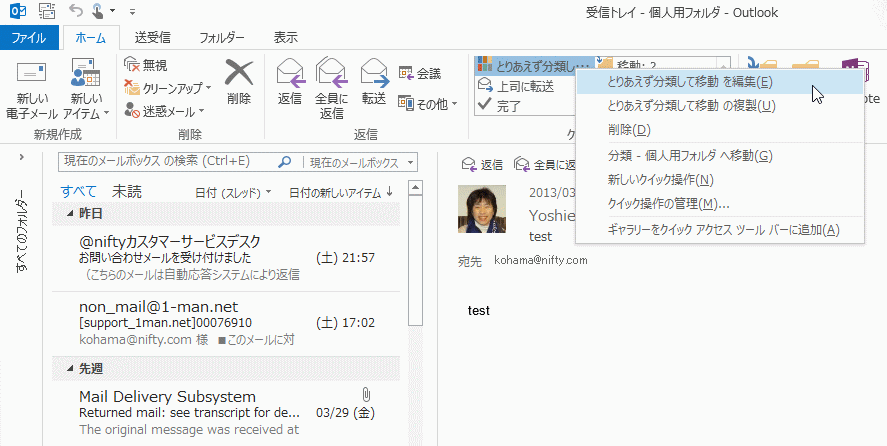Open the @niftyカスタマーサービスデスク message

(x=226, y=259)
